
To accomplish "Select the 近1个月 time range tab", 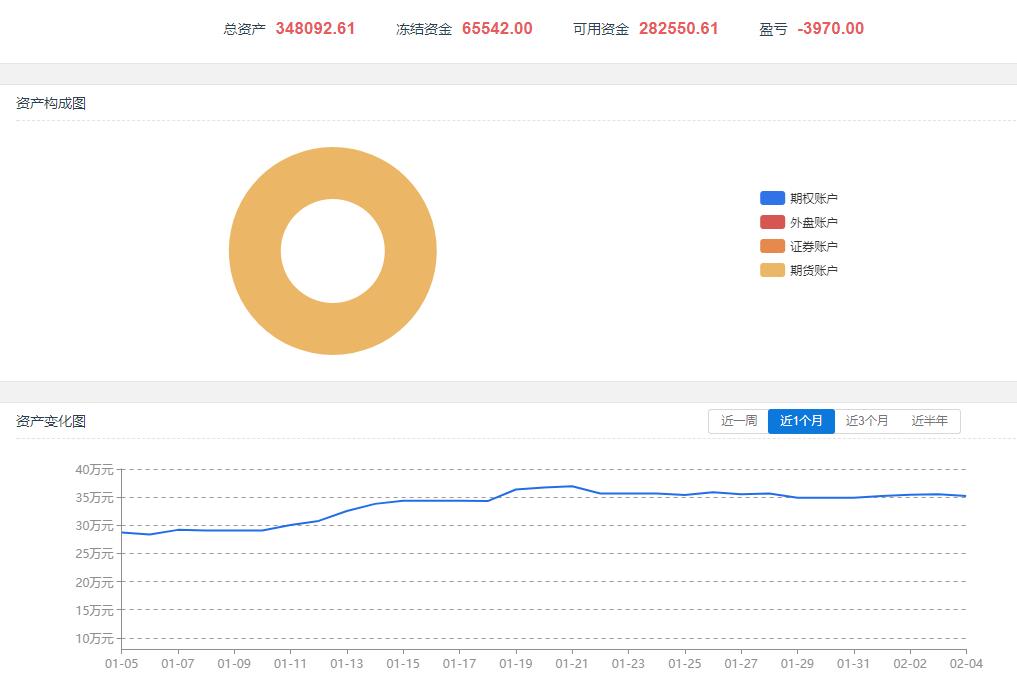I will pyautogui.click(x=801, y=421).
